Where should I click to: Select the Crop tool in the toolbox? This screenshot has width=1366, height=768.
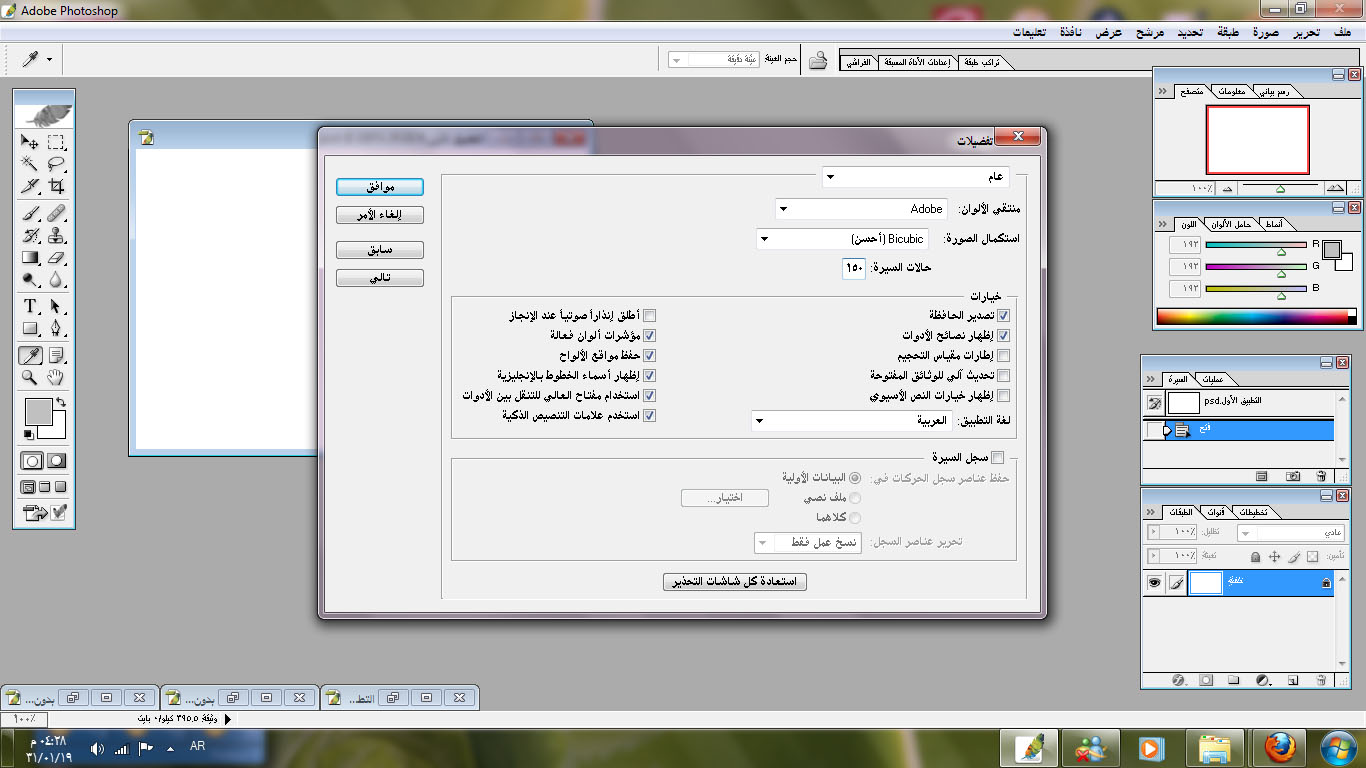coord(57,187)
